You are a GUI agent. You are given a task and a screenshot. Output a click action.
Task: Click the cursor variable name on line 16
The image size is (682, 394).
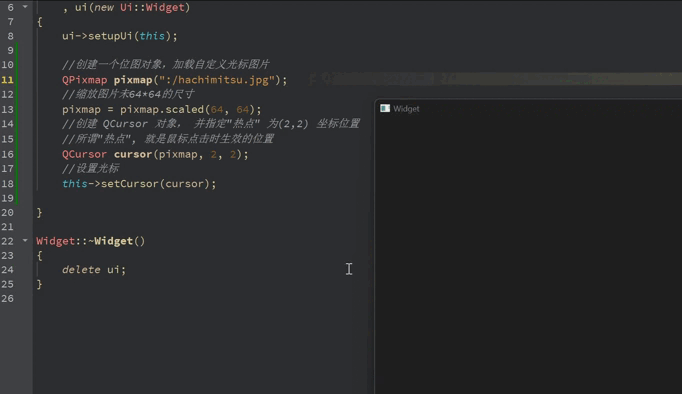(x=133, y=154)
